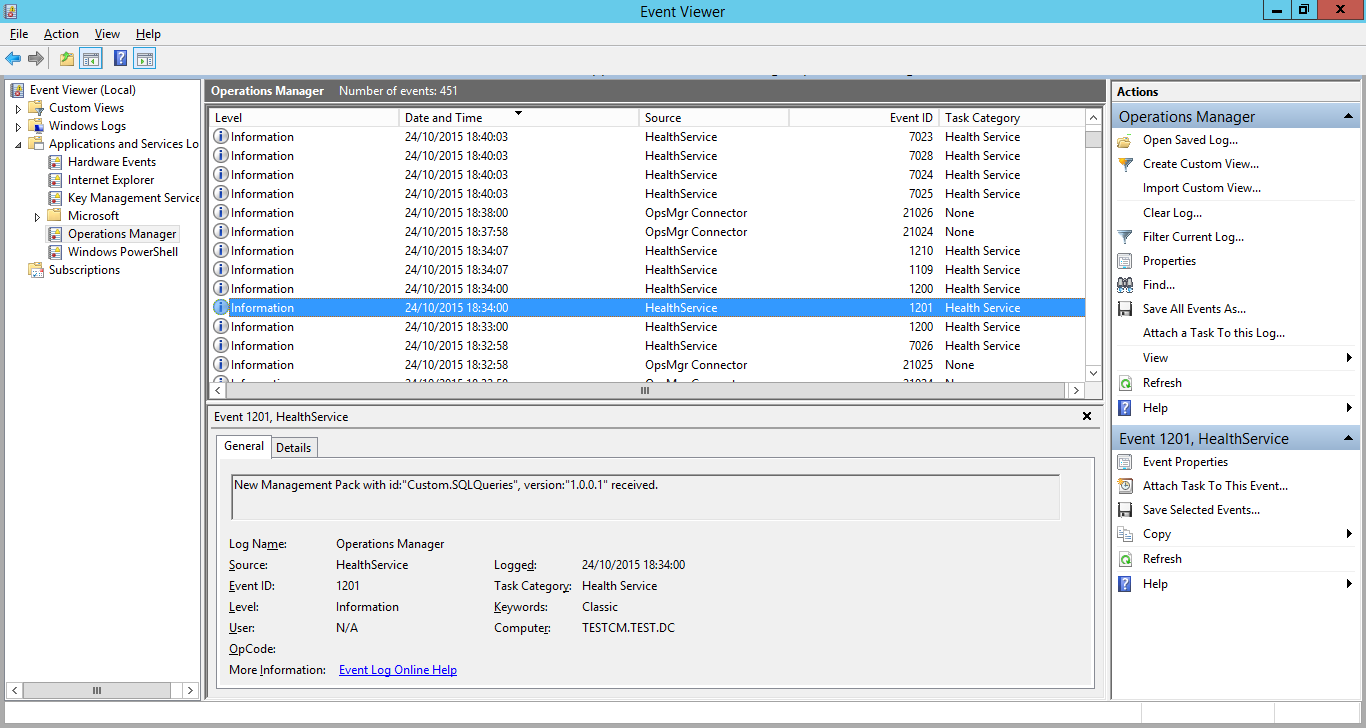1366x728 pixels.
Task: Click the Filter Current Log funnel icon
Action: 1125,237
